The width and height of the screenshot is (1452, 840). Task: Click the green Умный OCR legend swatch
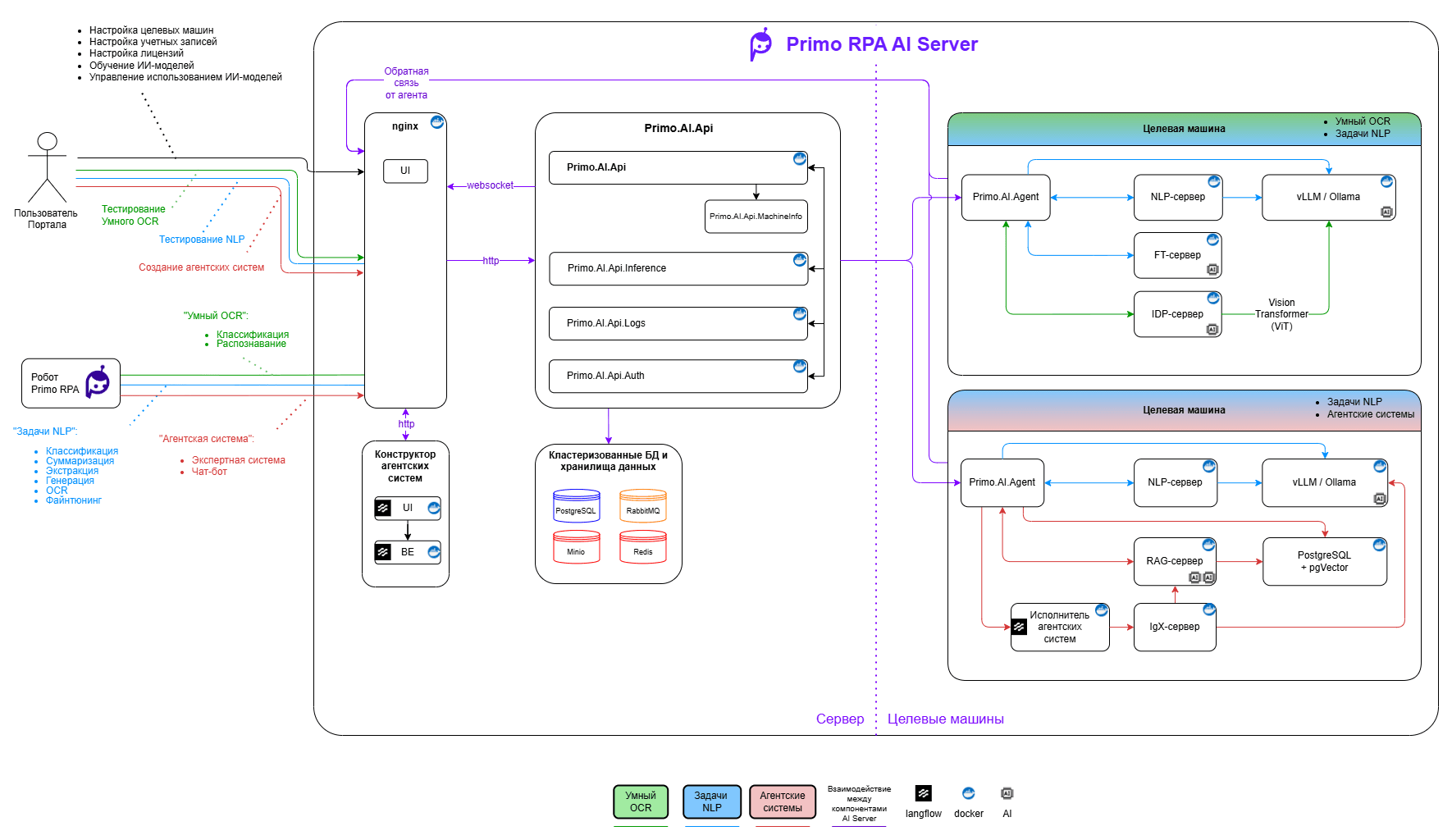coord(641,801)
